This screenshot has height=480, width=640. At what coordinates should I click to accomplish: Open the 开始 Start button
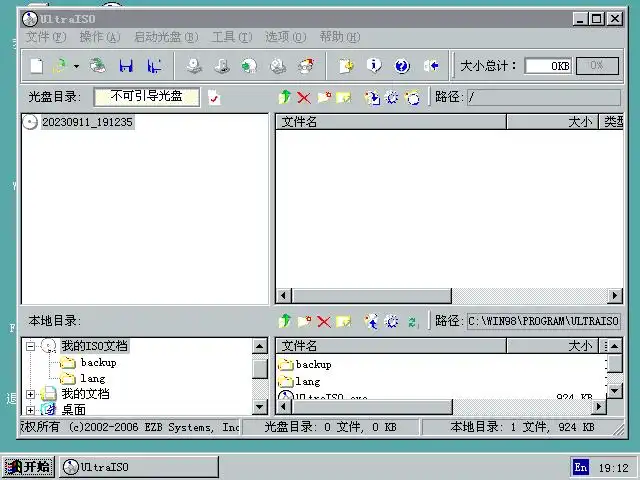tap(29, 467)
